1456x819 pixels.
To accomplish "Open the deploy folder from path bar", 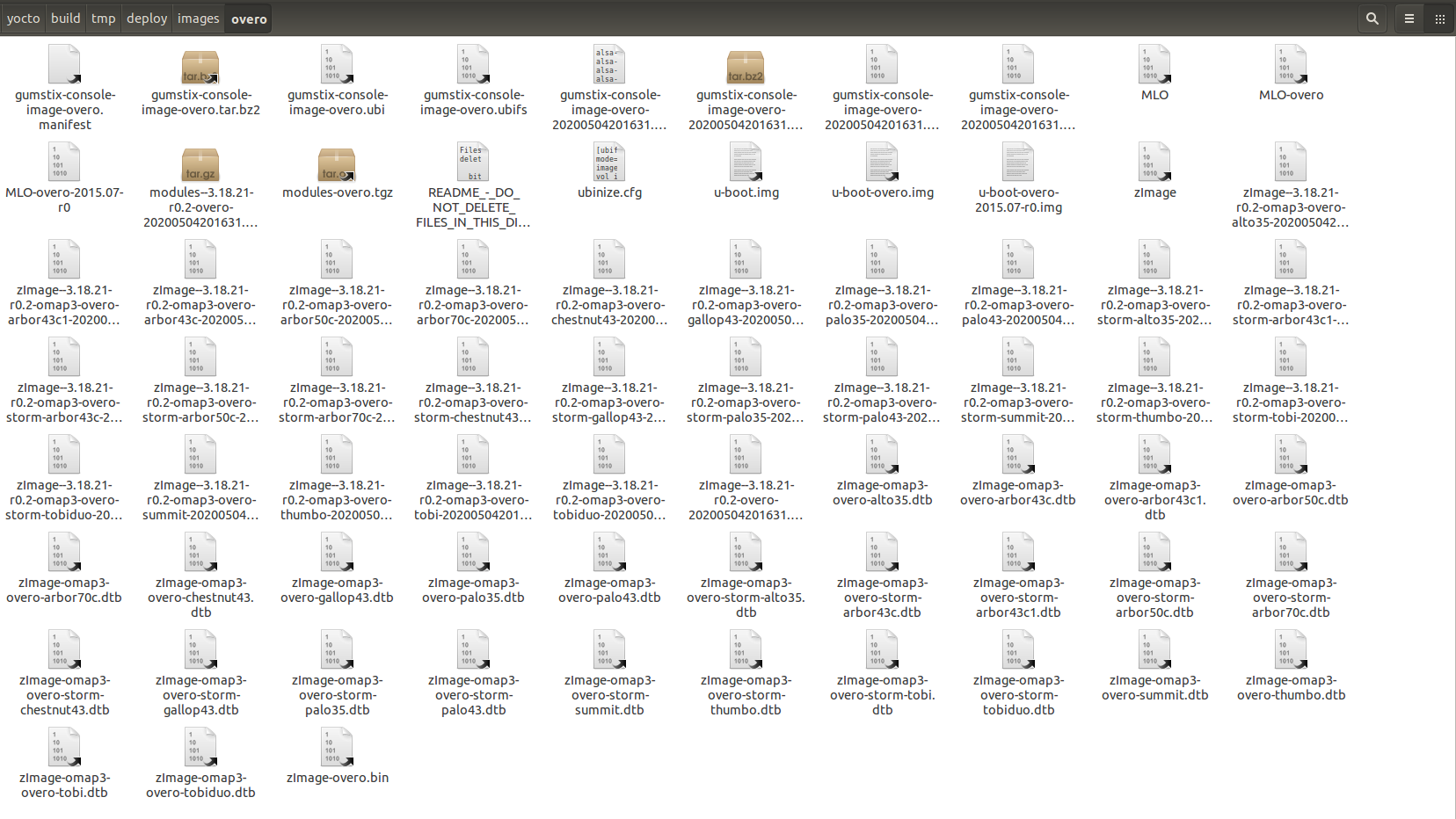I will tap(147, 18).
